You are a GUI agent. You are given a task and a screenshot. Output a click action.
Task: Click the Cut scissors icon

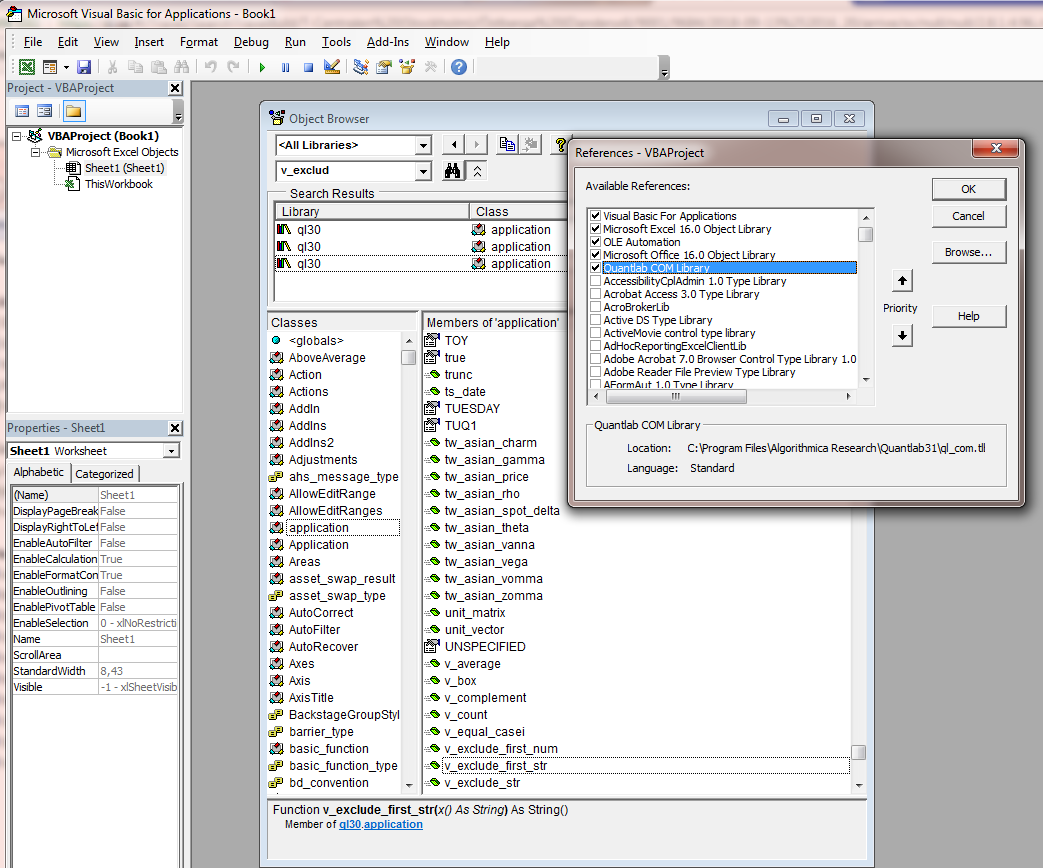click(x=112, y=67)
